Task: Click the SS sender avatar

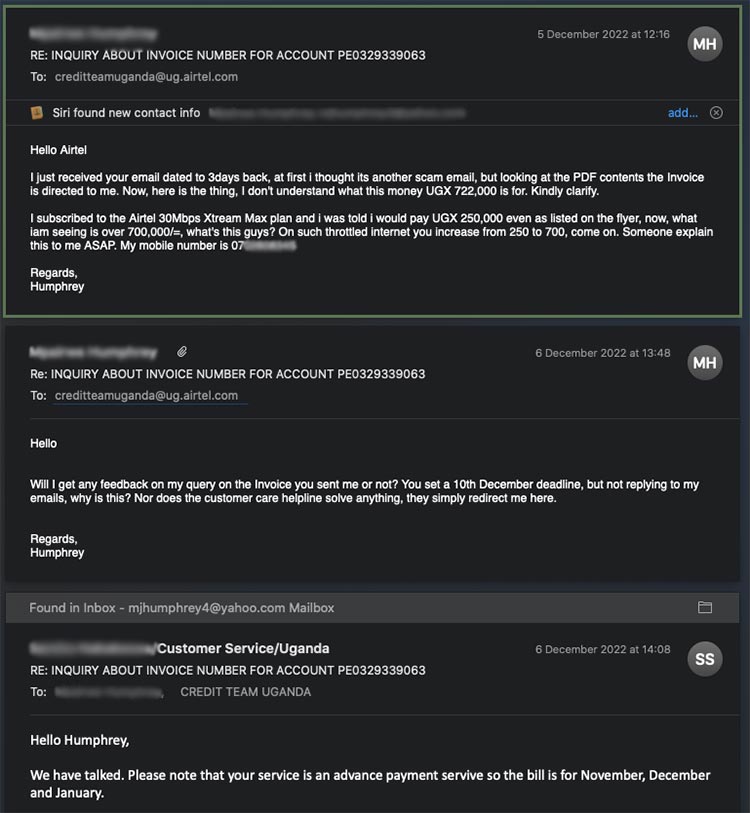Action: pos(704,659)
